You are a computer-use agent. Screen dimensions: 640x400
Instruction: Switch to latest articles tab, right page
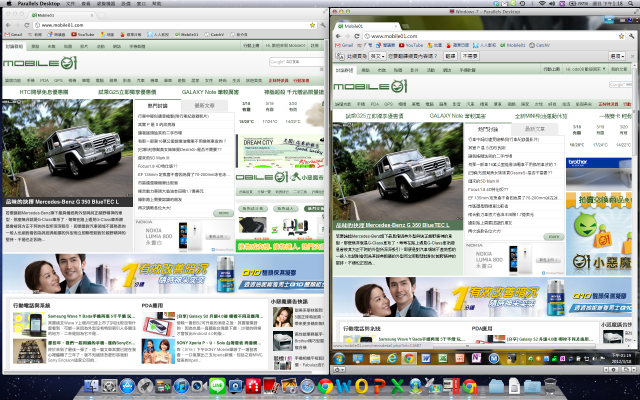(x=535, y=129)
